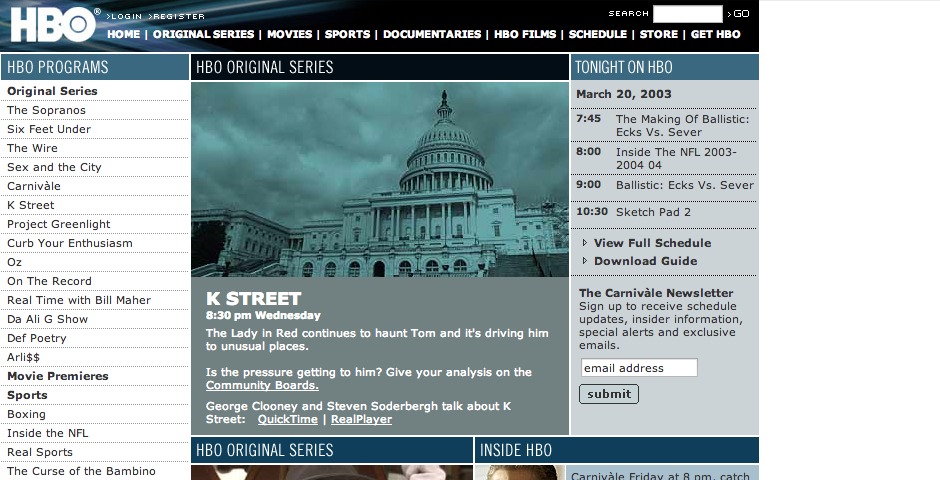Open STORE navigation item
The image size is (940, 480).
click(x=659, y=34)
